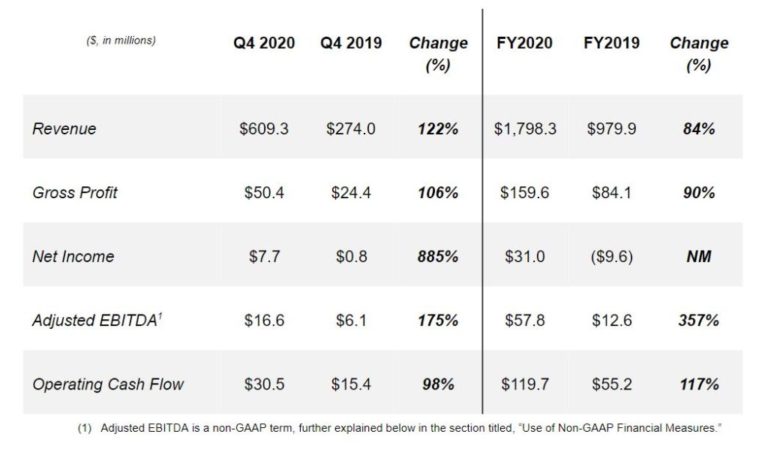Select the $119.7 FY2020 operating cash flow

click(525, 384)
